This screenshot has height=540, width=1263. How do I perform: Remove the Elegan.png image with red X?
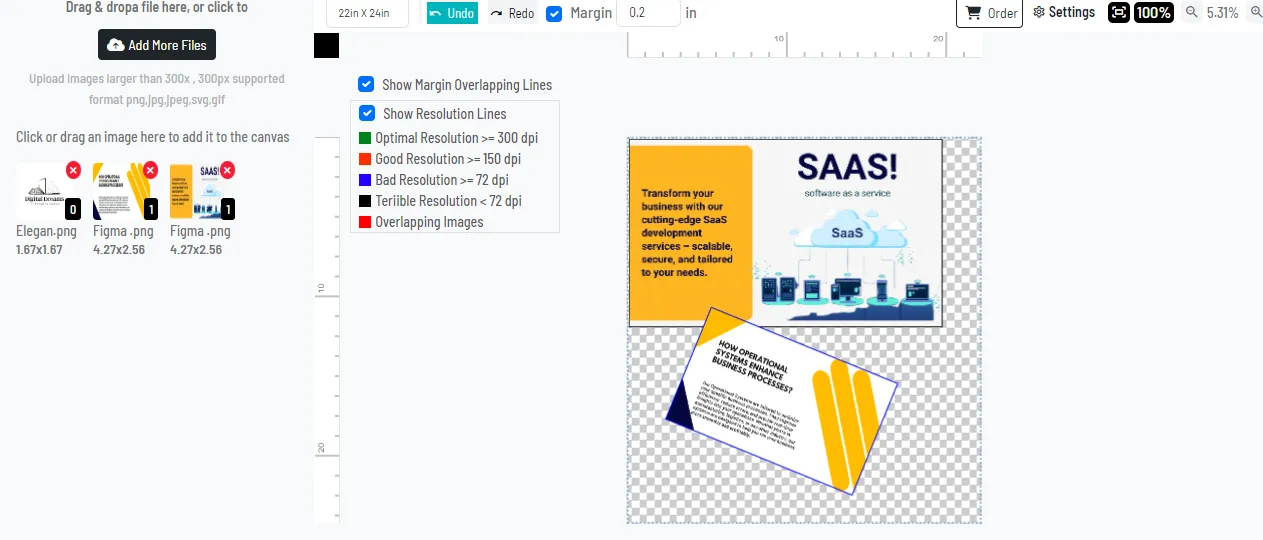(x=73, y=170)
